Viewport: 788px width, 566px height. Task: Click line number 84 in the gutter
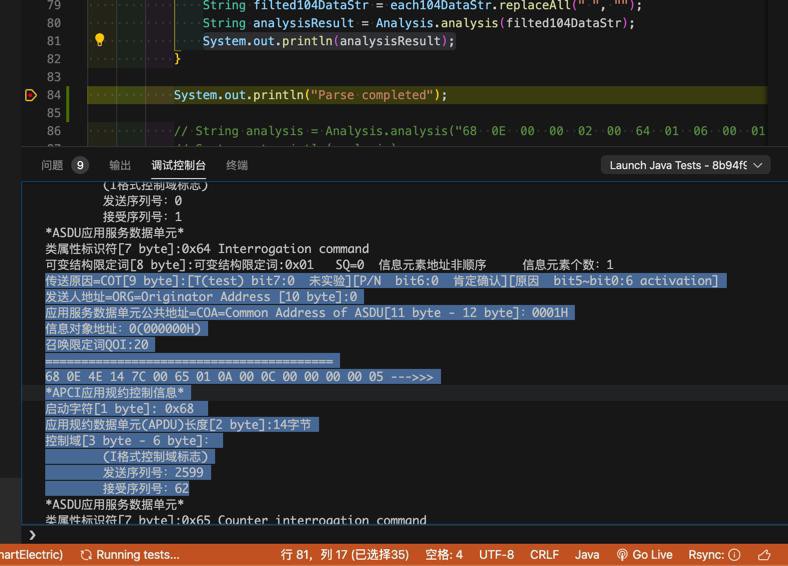pos(54,95)
